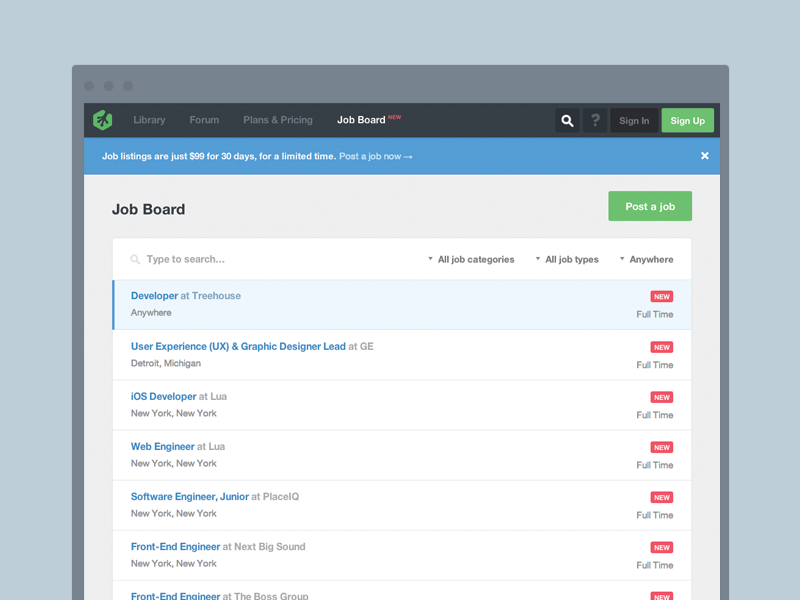Click the green Sign Up button
Viewport: 800px width, 600px height.
pyautogui.click(x=687, y=120)
